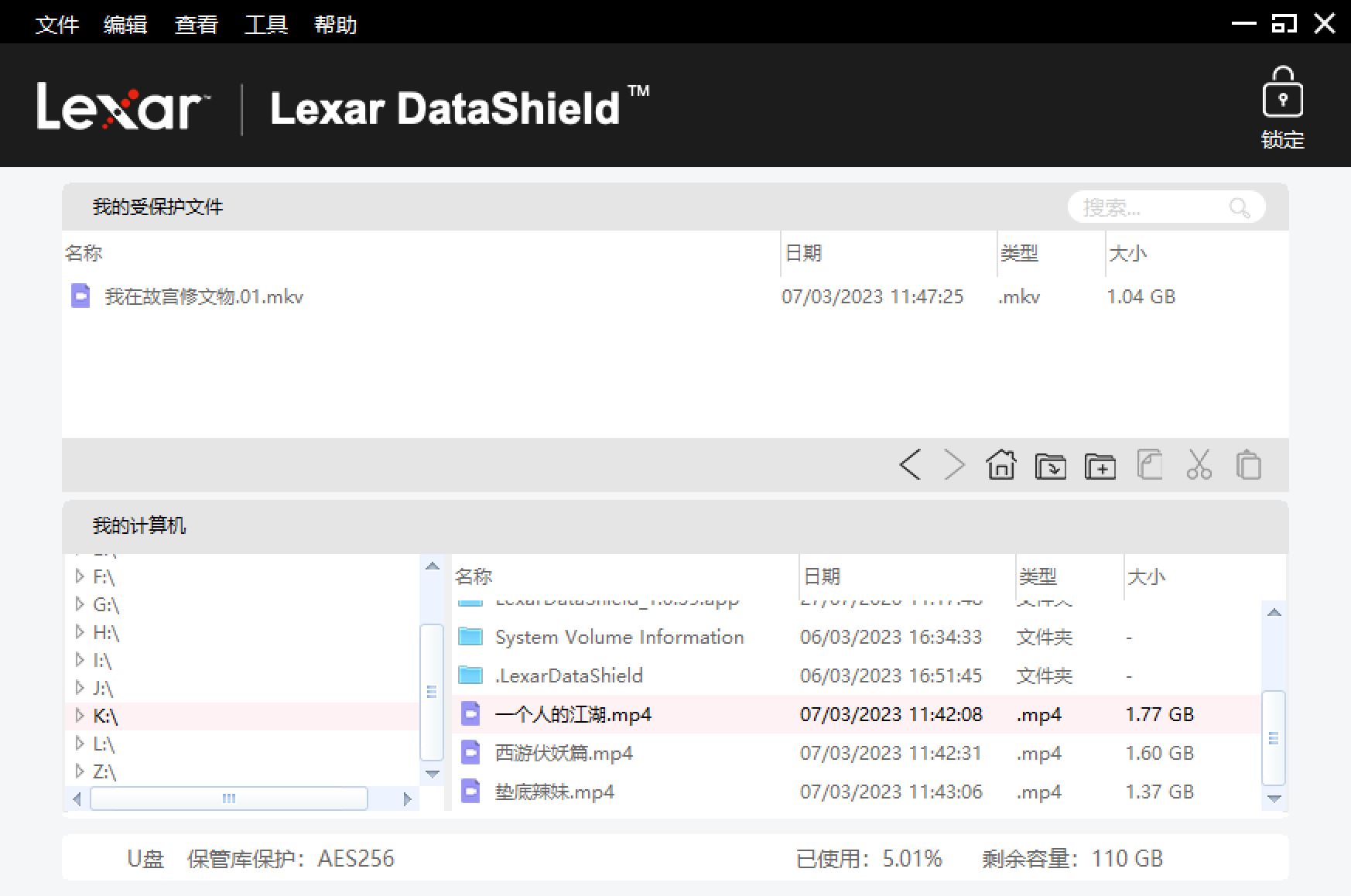The image size is (1351, 896).
Task: Click the new folder plus icon
Action: 1100,466
